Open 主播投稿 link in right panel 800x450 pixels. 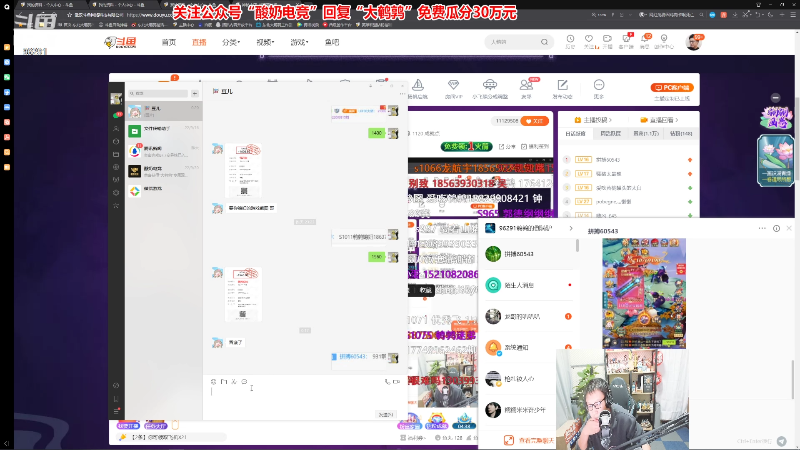pyautogui.click(x=593, y=120)
